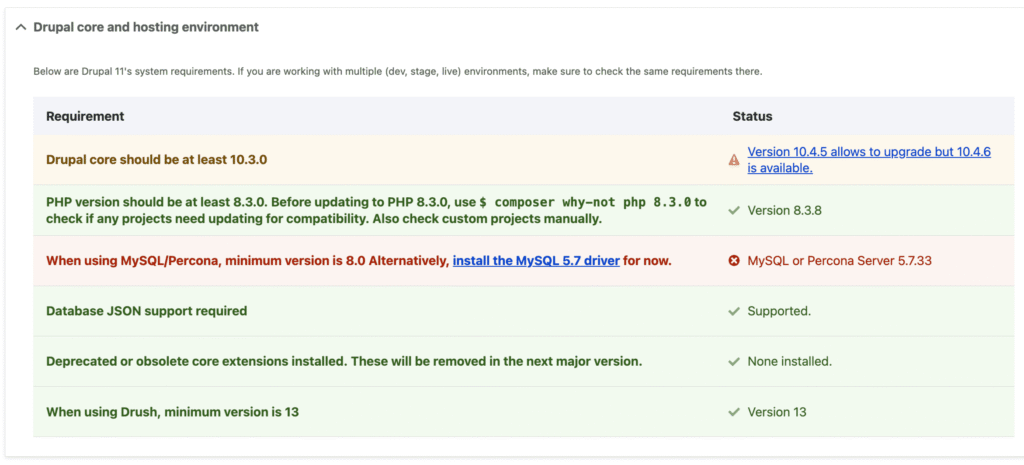Screen dimensions: 1024x465
Task: Click the Drupal core and hosting environment heading
Action: [146, 28]
